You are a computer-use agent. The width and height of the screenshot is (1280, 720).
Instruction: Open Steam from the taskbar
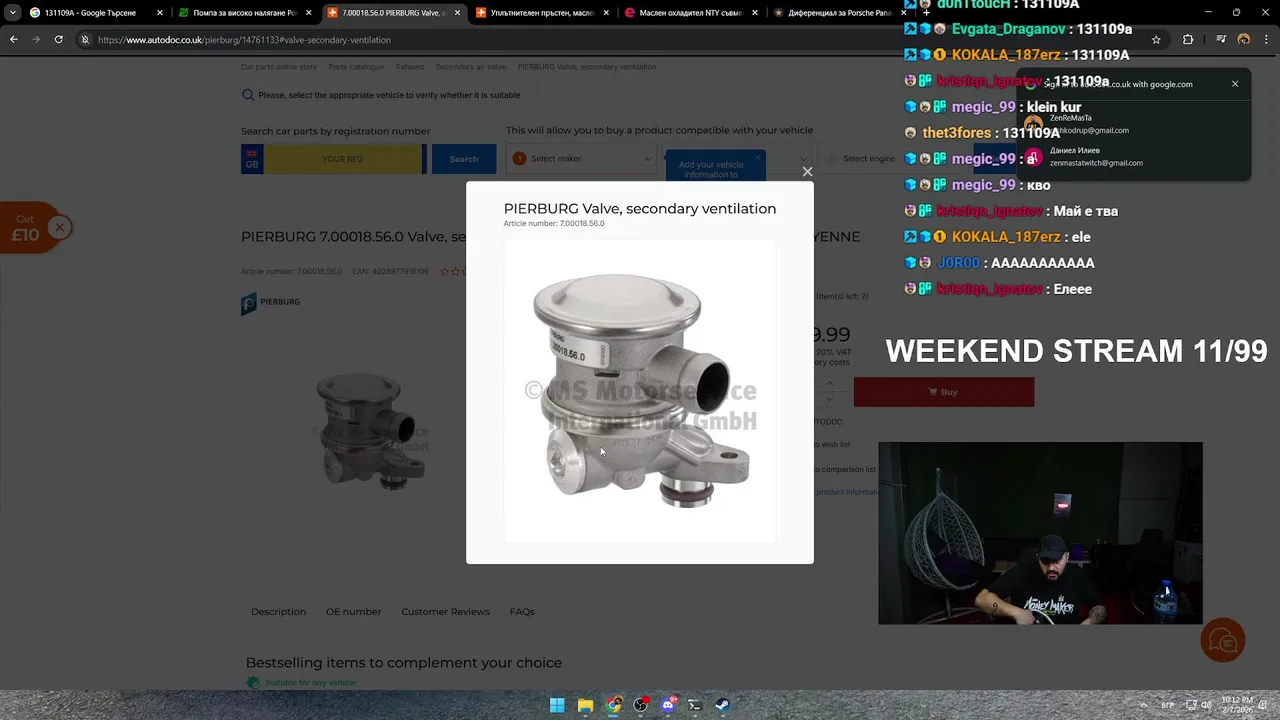tap(722, 705)
